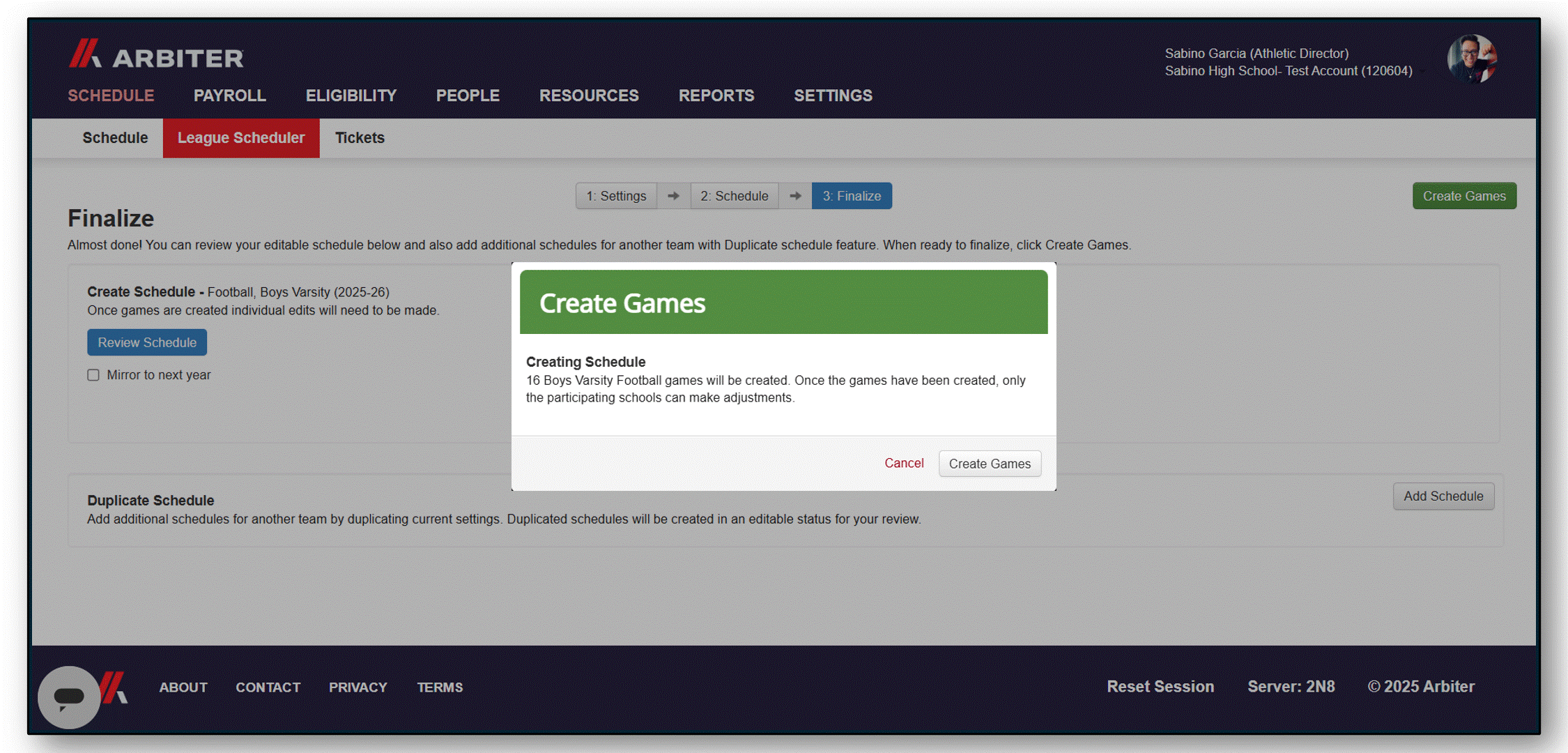Switch to the Tickets tab
The width and height of the screenshot is (1568, 753).
[x=360, y=137]
